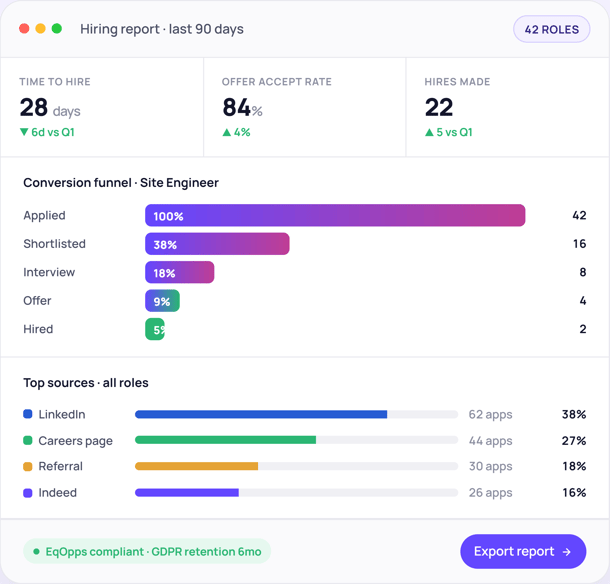This screenshot has height=584, width=610.
Task: Click the green maximize window dot
Action: click(57, 28)
